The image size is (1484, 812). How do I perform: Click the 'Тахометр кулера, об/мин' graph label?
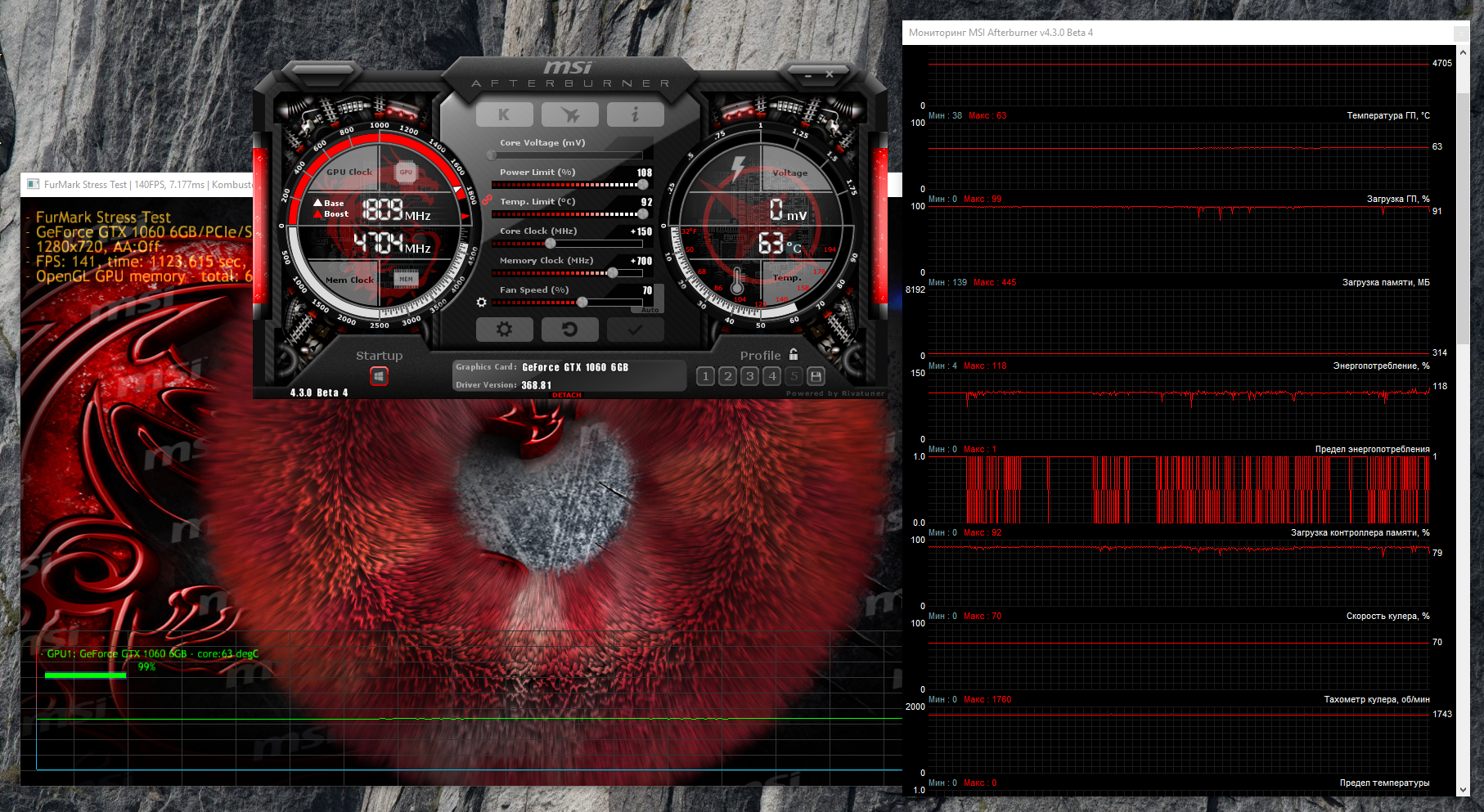click(1377, 699)
